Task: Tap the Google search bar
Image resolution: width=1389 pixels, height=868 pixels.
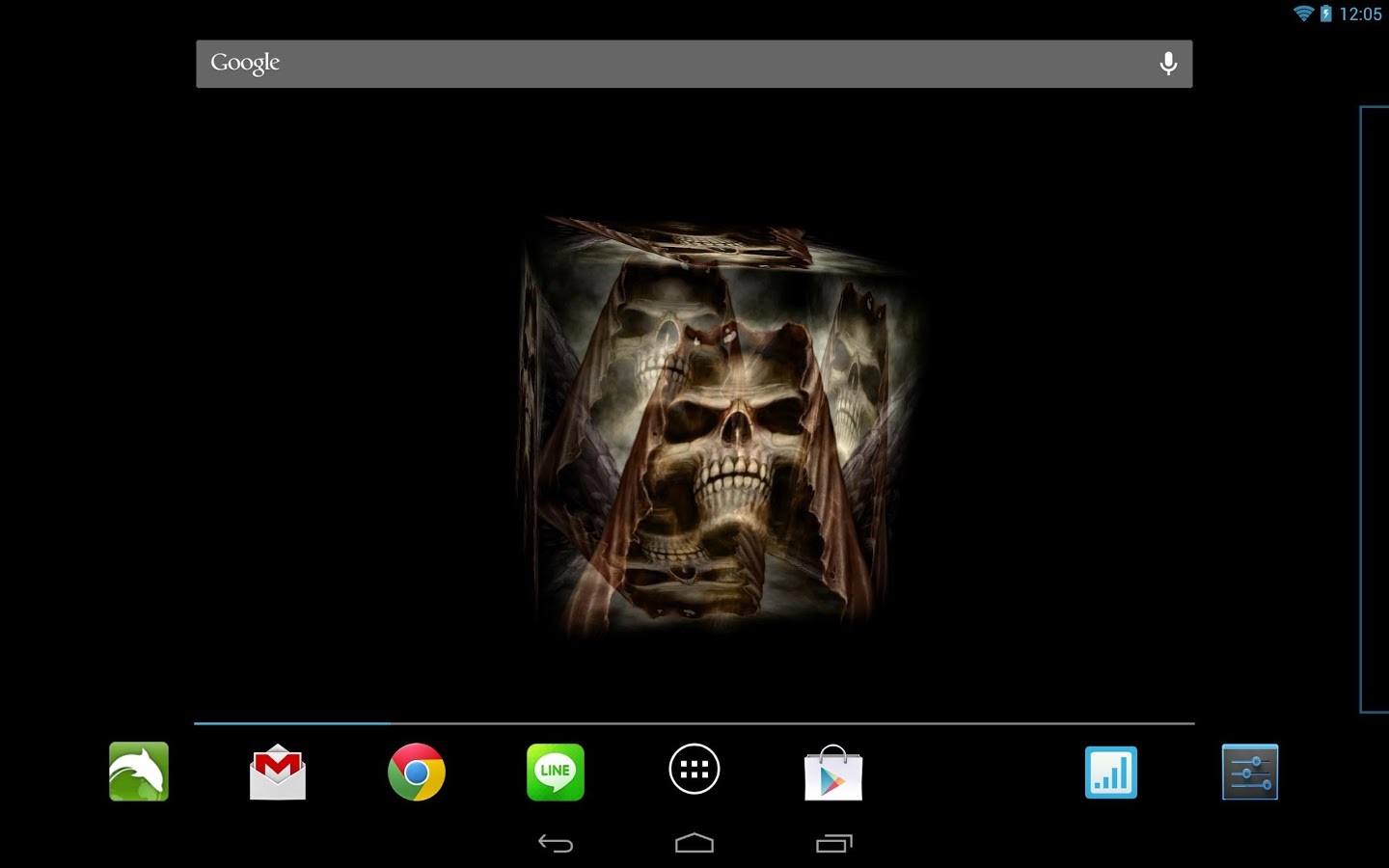Action: 694,64
